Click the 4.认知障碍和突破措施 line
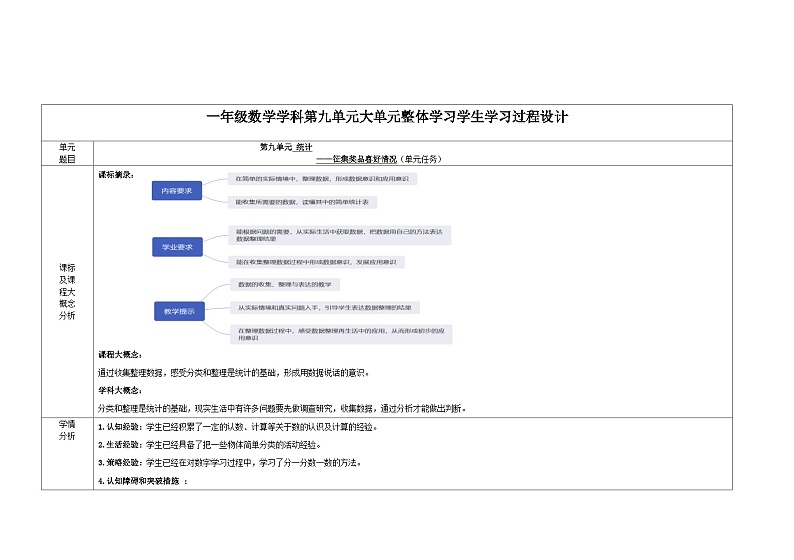794x560 pixels. [143, 481]
